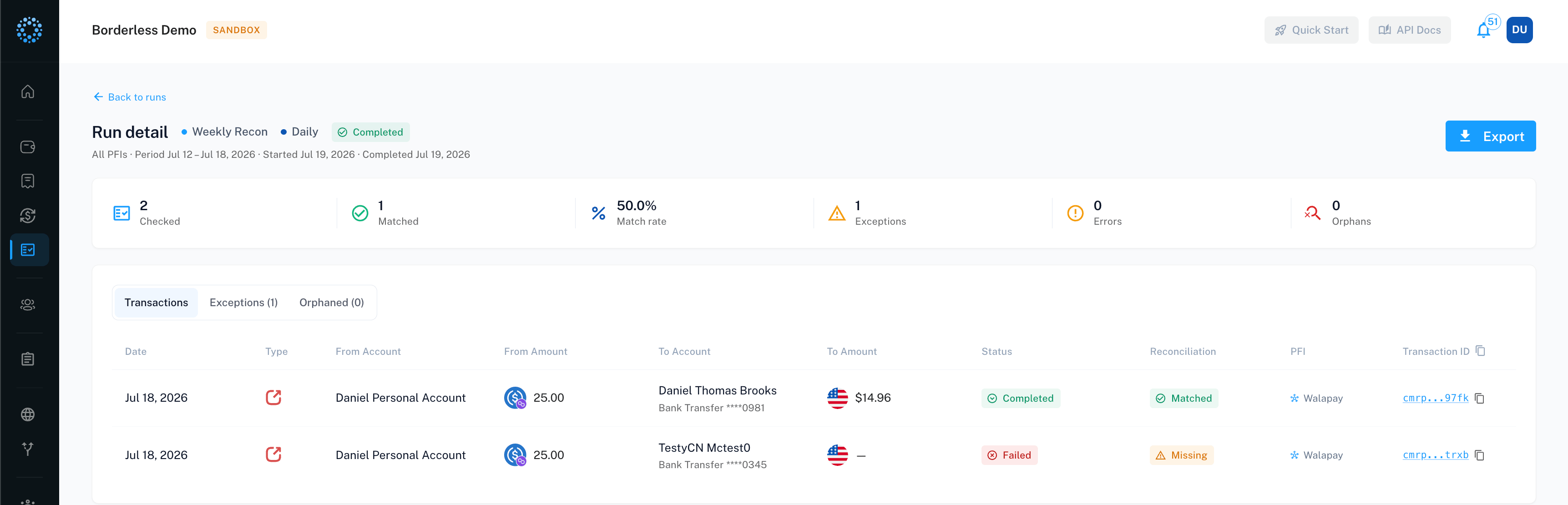
Task: Click the Missing reconciliation badge
Action: click(1182, 455)
